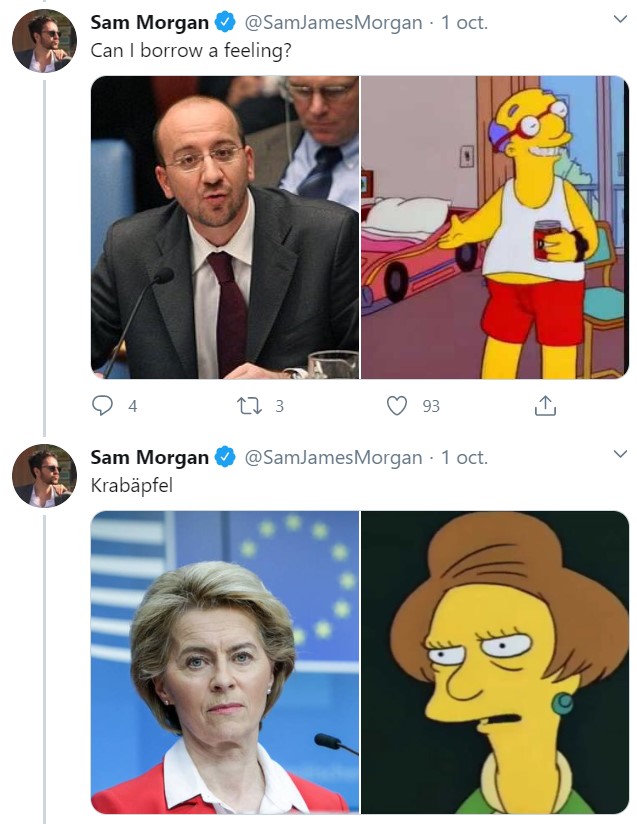The width and height of the screenshot is (637, 824).
Task: Click the reply icon on the first tweet
Action: coord(102,406)
